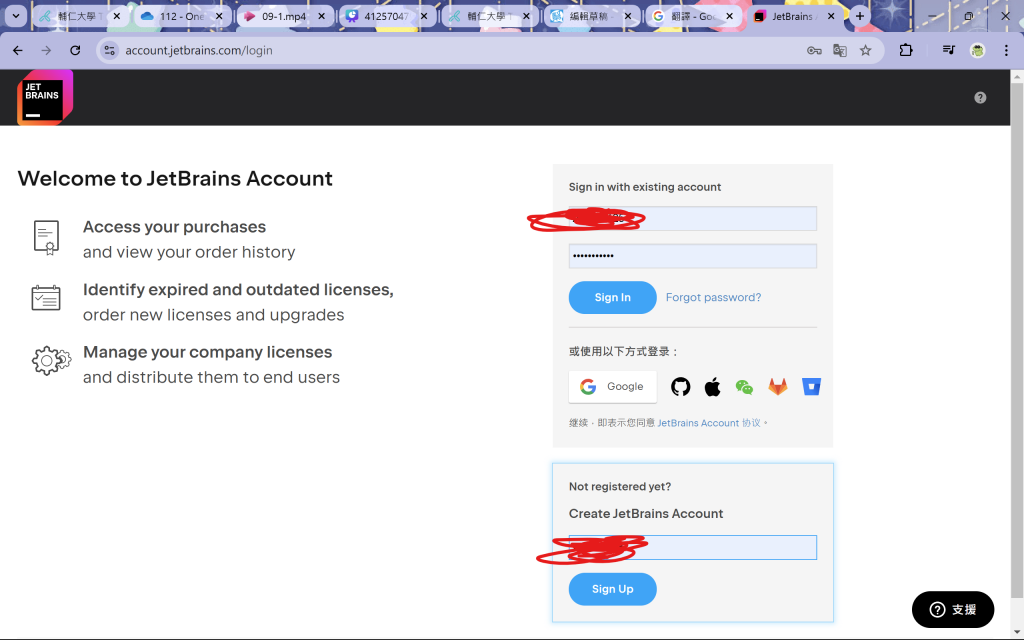Sign in with Google button
1024x640 pixels.
[613, 387]
